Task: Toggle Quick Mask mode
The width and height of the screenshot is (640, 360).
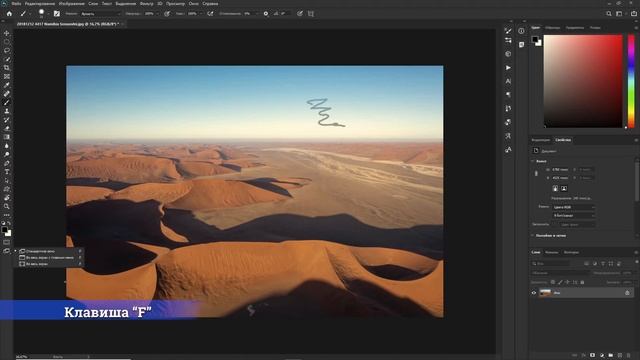Action: (7, 242)
